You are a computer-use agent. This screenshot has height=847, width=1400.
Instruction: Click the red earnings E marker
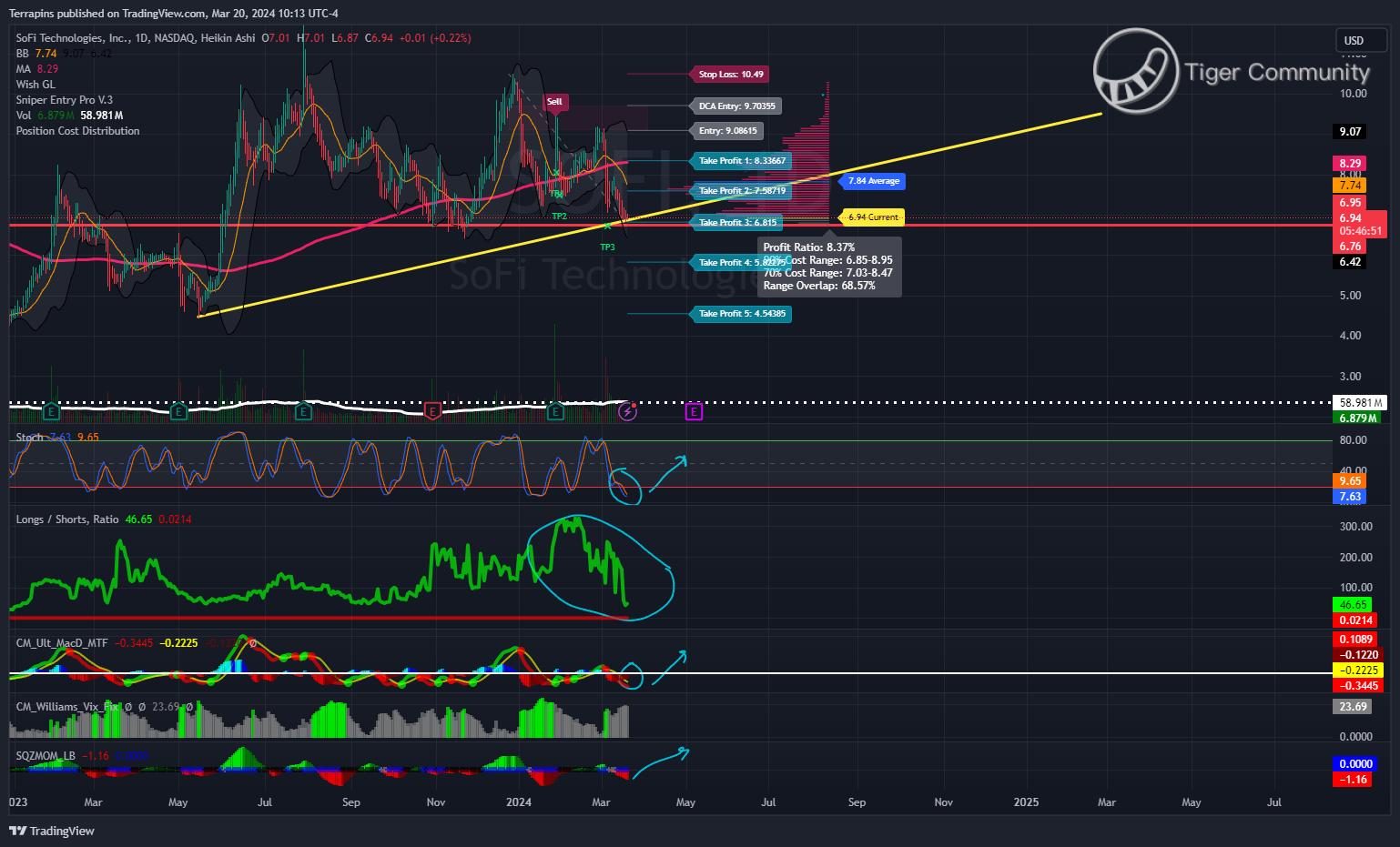pos(433,412)
